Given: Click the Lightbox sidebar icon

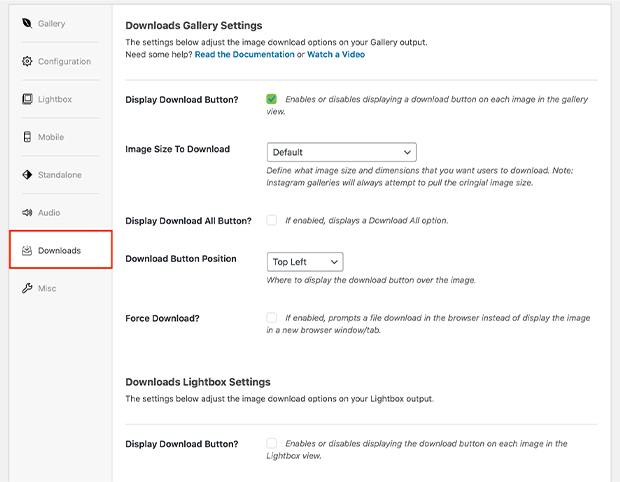Looking at the screenshot, I should tap(27, 99).
